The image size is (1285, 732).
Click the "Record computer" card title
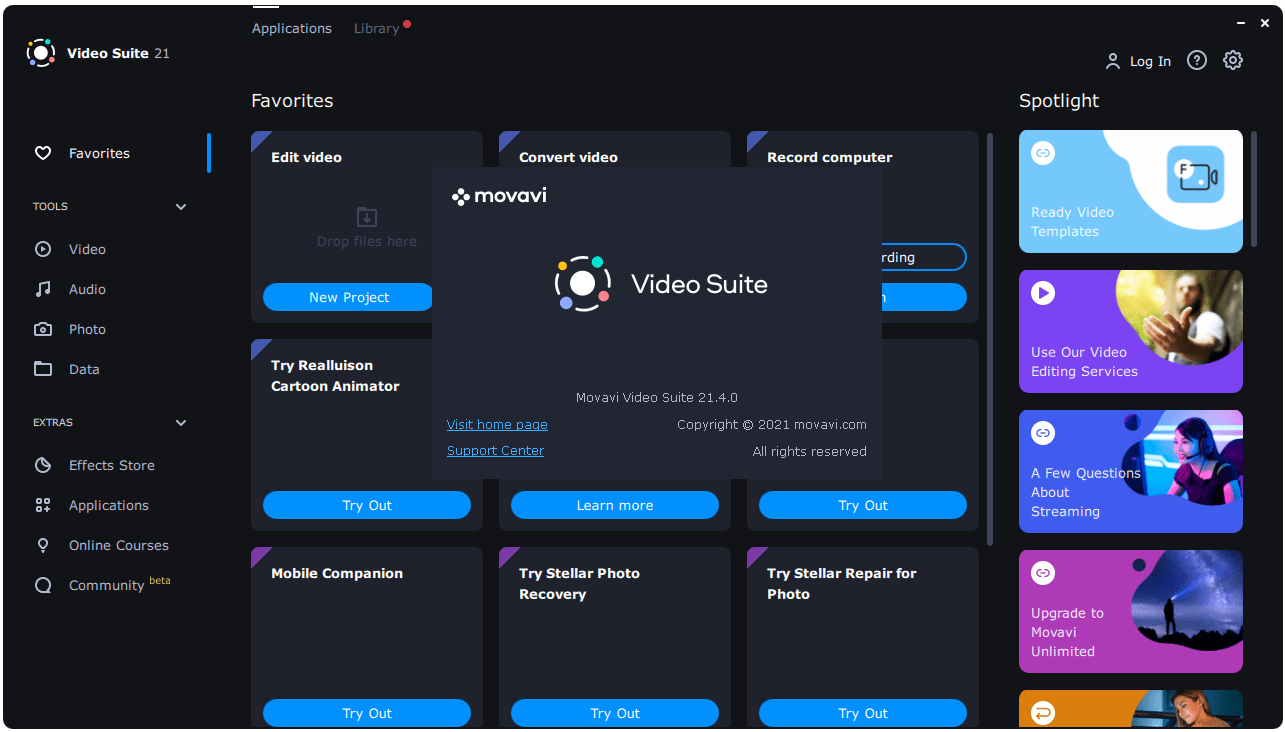829,157
